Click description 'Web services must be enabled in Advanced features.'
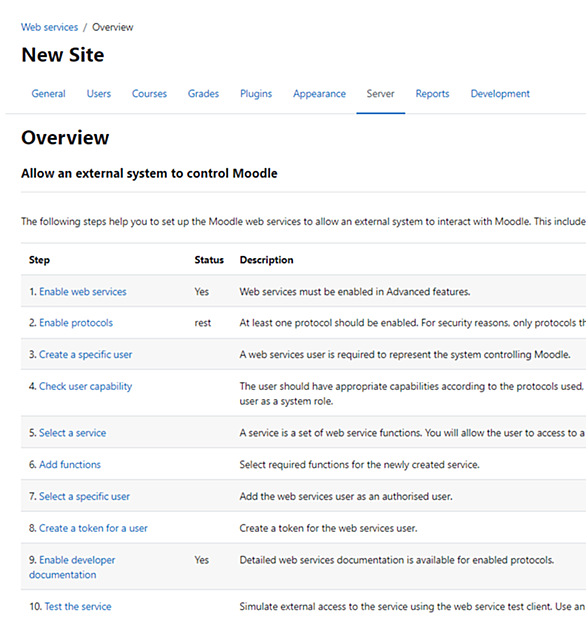This screenshot has width=586, height=633. (x=355, y=291)
